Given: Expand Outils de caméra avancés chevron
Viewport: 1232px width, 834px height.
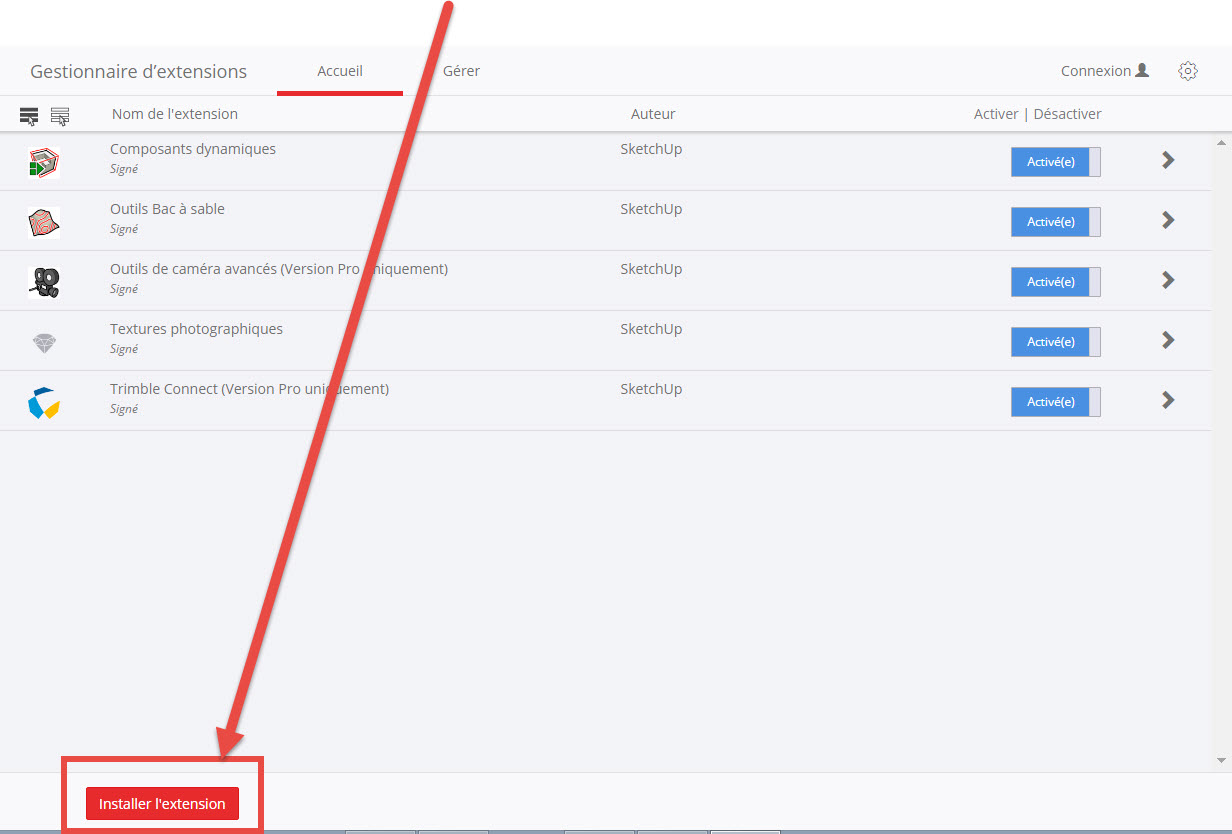Looking at the screenshot, I should pyautogui.click(x=1167, y=280).
